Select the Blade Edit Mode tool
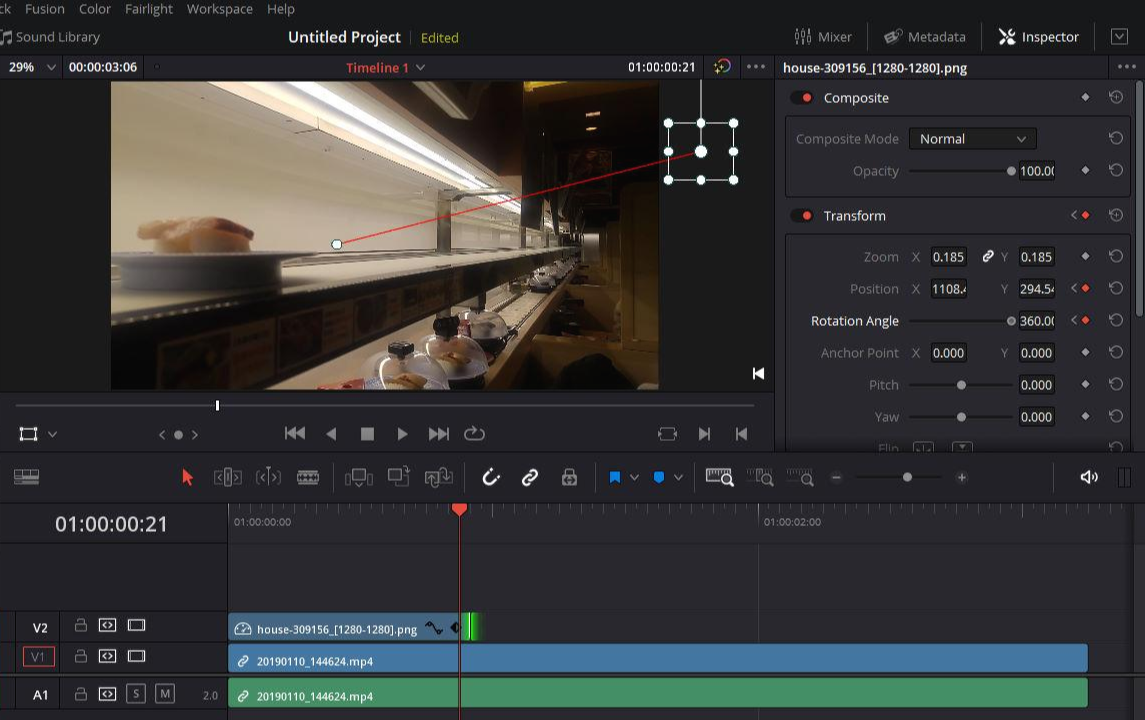Image resolution: width=1145 pixels, height=720 pixels. [x=307, y=478]
